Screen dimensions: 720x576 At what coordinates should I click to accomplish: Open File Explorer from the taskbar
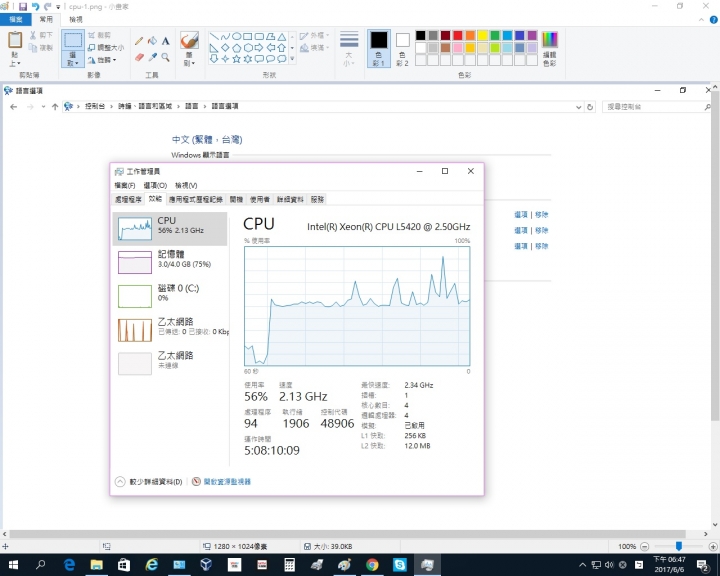pyautogui.click(x=96, y=565)
